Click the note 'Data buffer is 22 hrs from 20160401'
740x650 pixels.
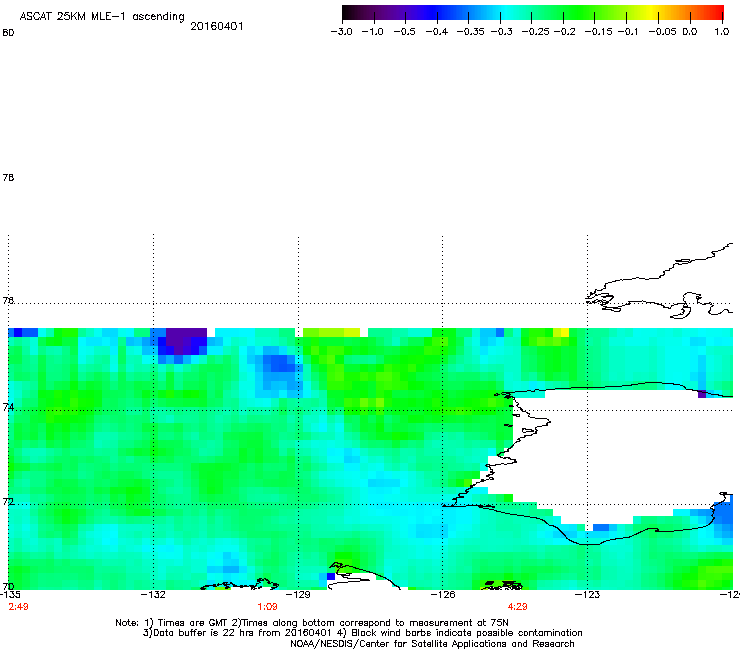tap(242, 633)
